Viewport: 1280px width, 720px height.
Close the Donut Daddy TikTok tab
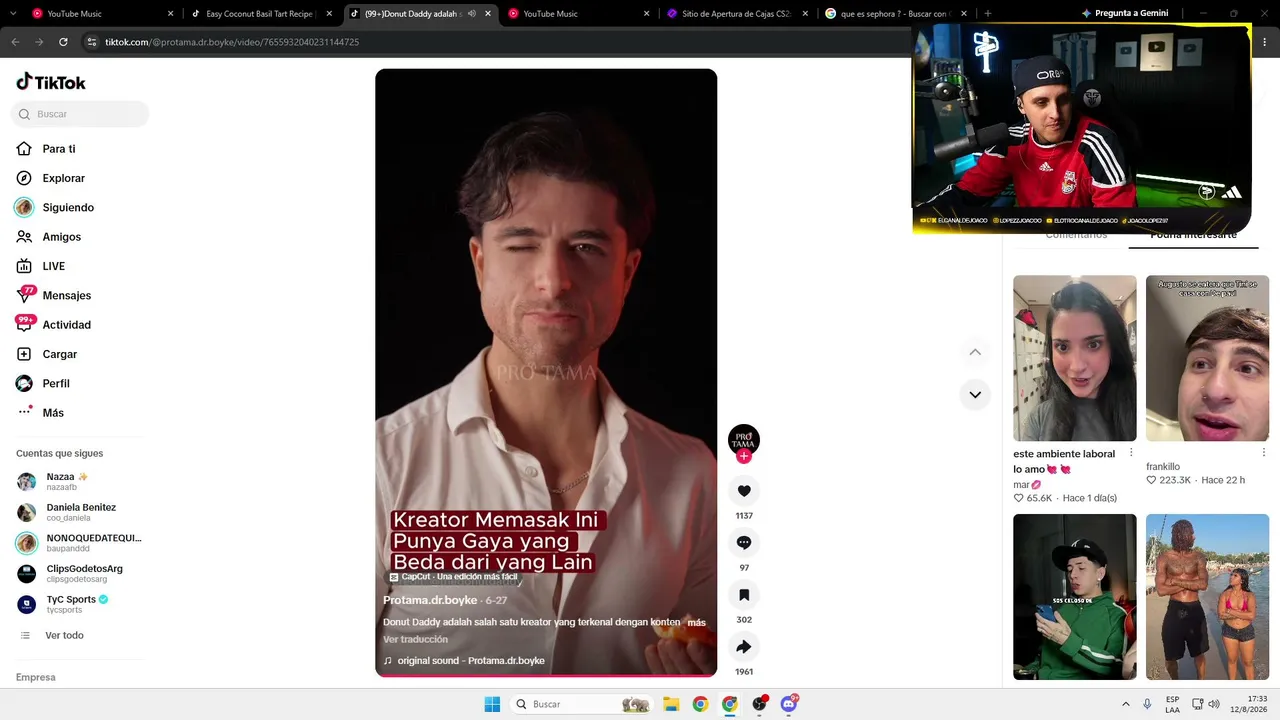488,14
